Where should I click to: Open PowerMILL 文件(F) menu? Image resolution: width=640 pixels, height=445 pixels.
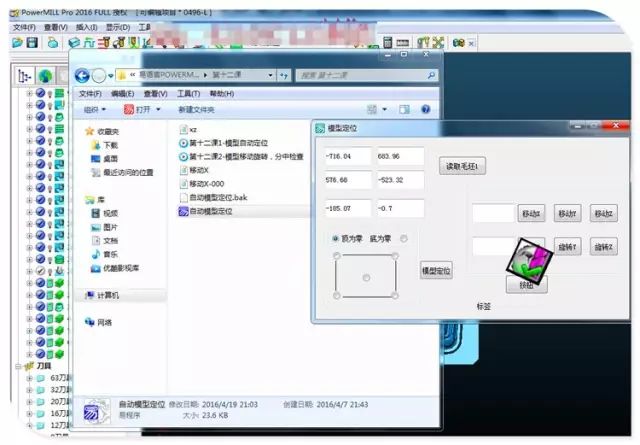pyautogui.click(x=24, y=27)
